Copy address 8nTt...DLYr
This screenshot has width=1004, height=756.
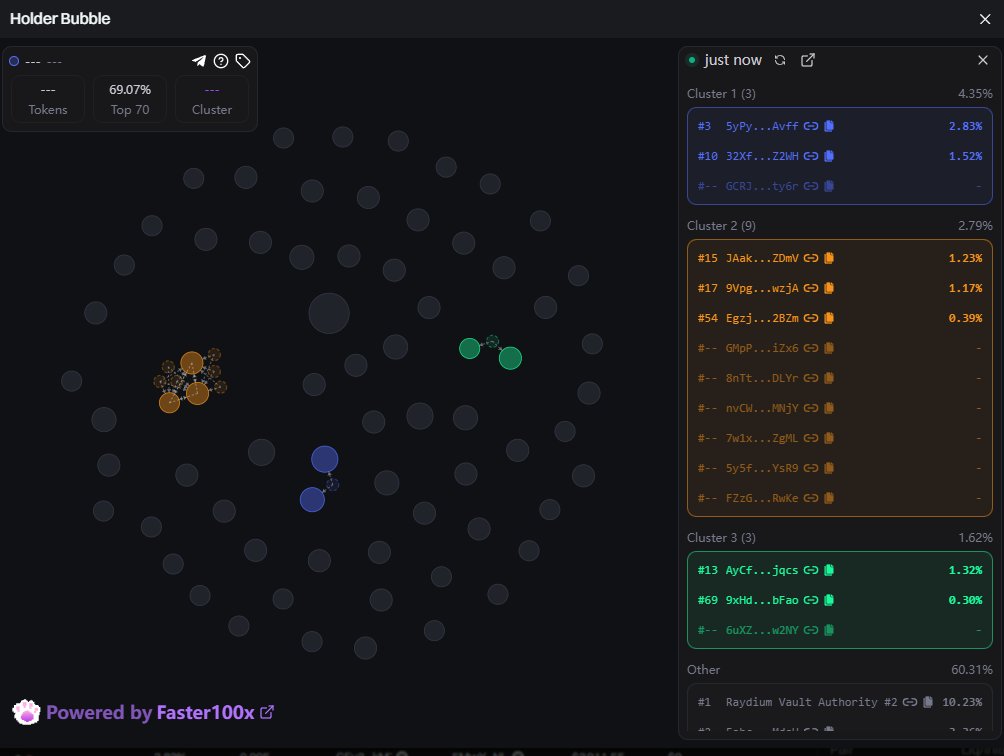pos(829,378)
